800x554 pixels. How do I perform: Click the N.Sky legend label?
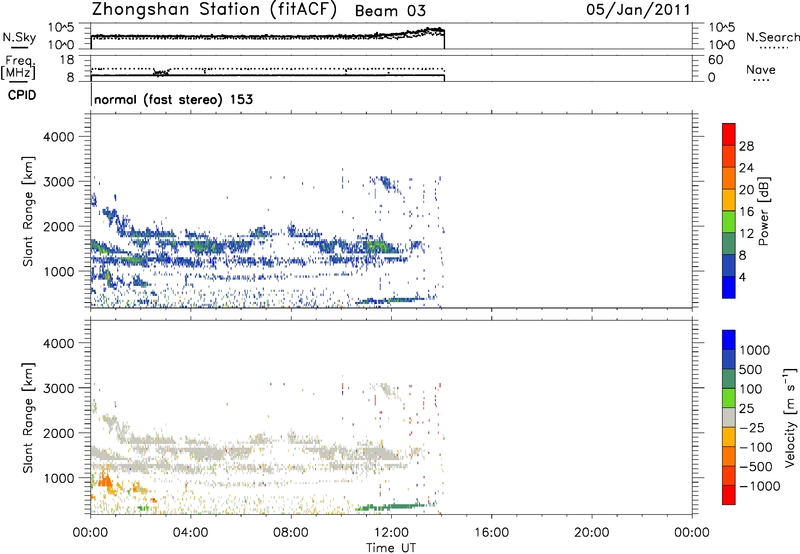click(19, 37)
